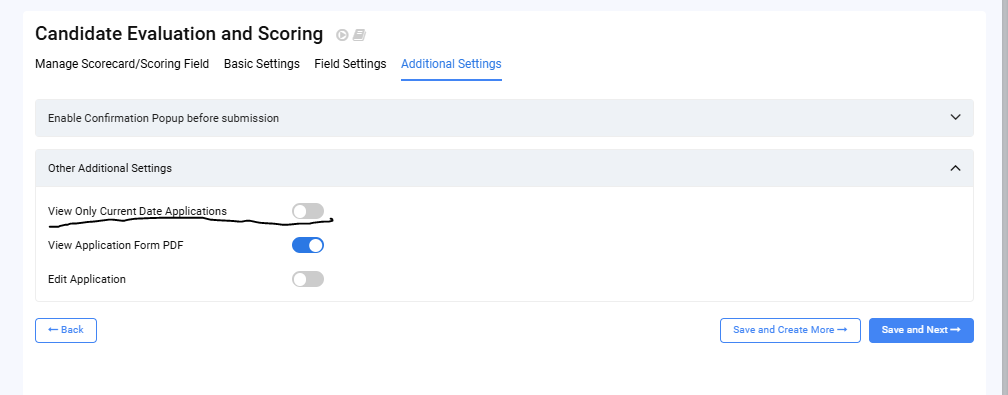The width and height of the screenshot is (1008, 395).
Task: Click the Edit Application label text
Action: (x=87, y=279)
